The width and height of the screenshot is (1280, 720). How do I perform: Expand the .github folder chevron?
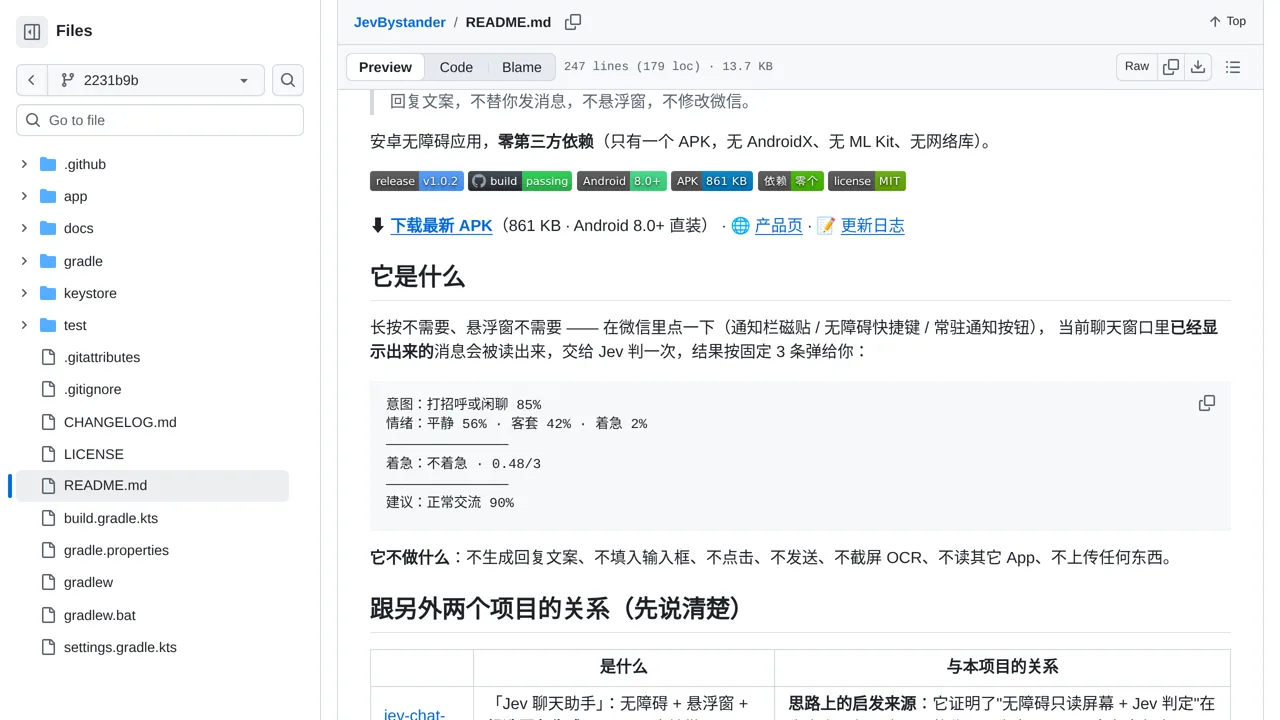click(x=24, y=164)
